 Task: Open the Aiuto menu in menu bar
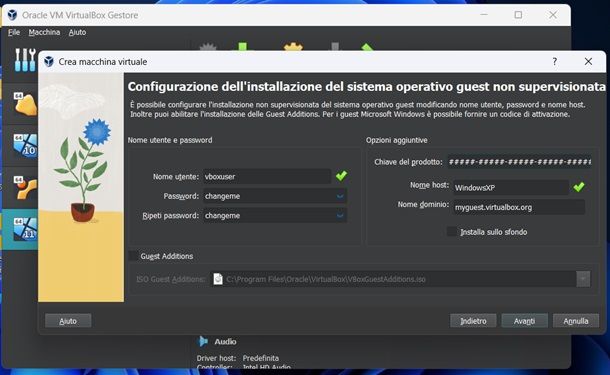(x=77, y=32)
